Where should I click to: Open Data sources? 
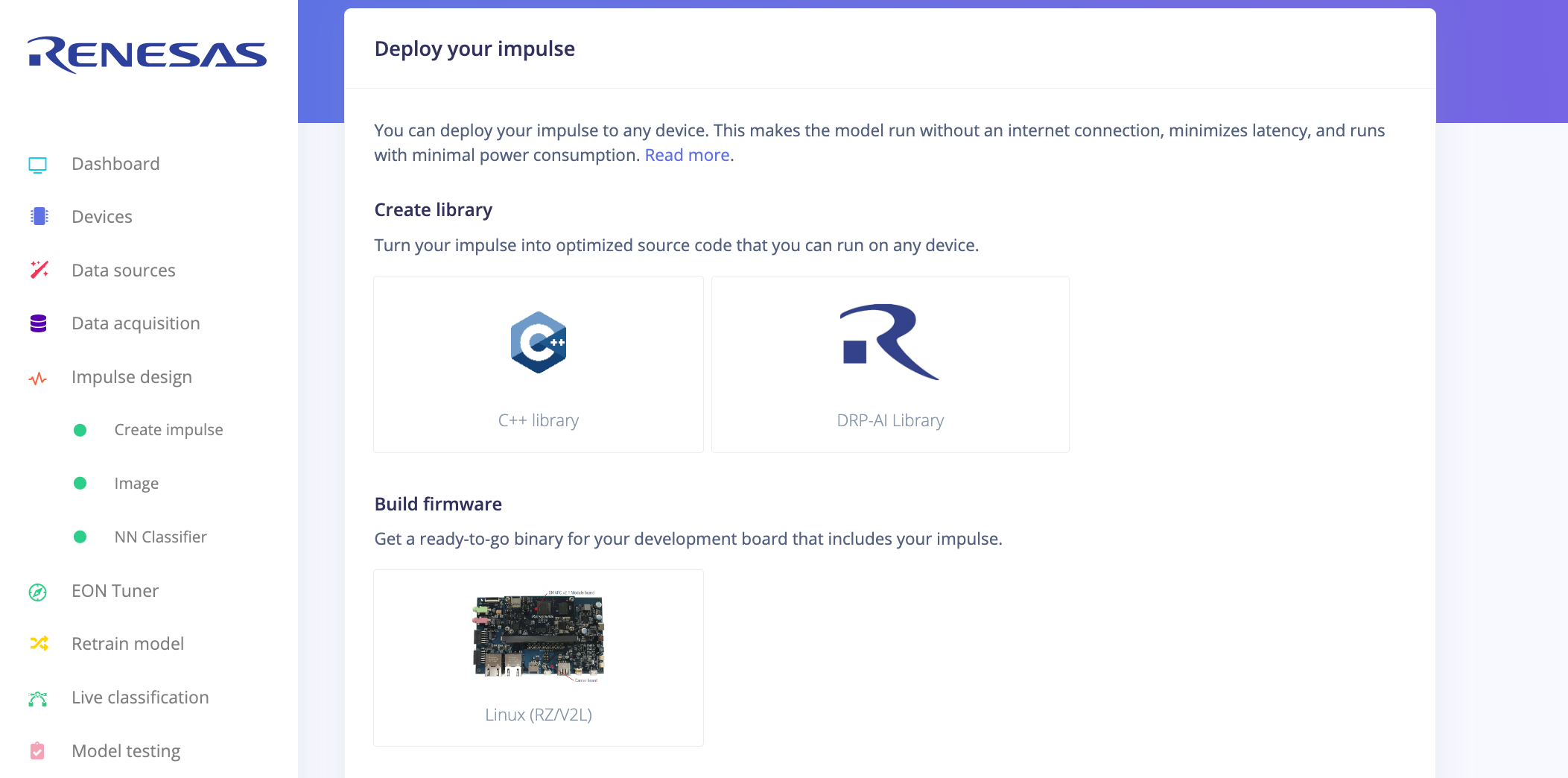click(124, 271)
